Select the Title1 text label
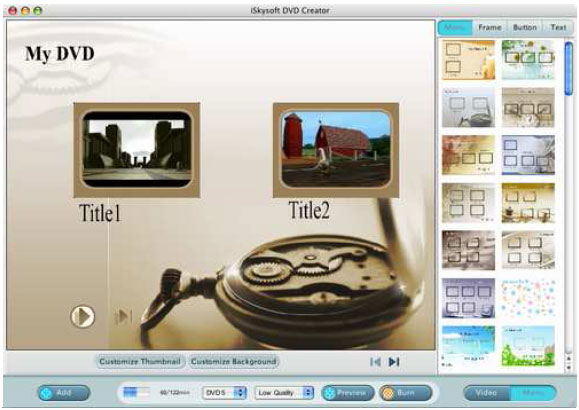579x410 pixels. pos(100,213)
